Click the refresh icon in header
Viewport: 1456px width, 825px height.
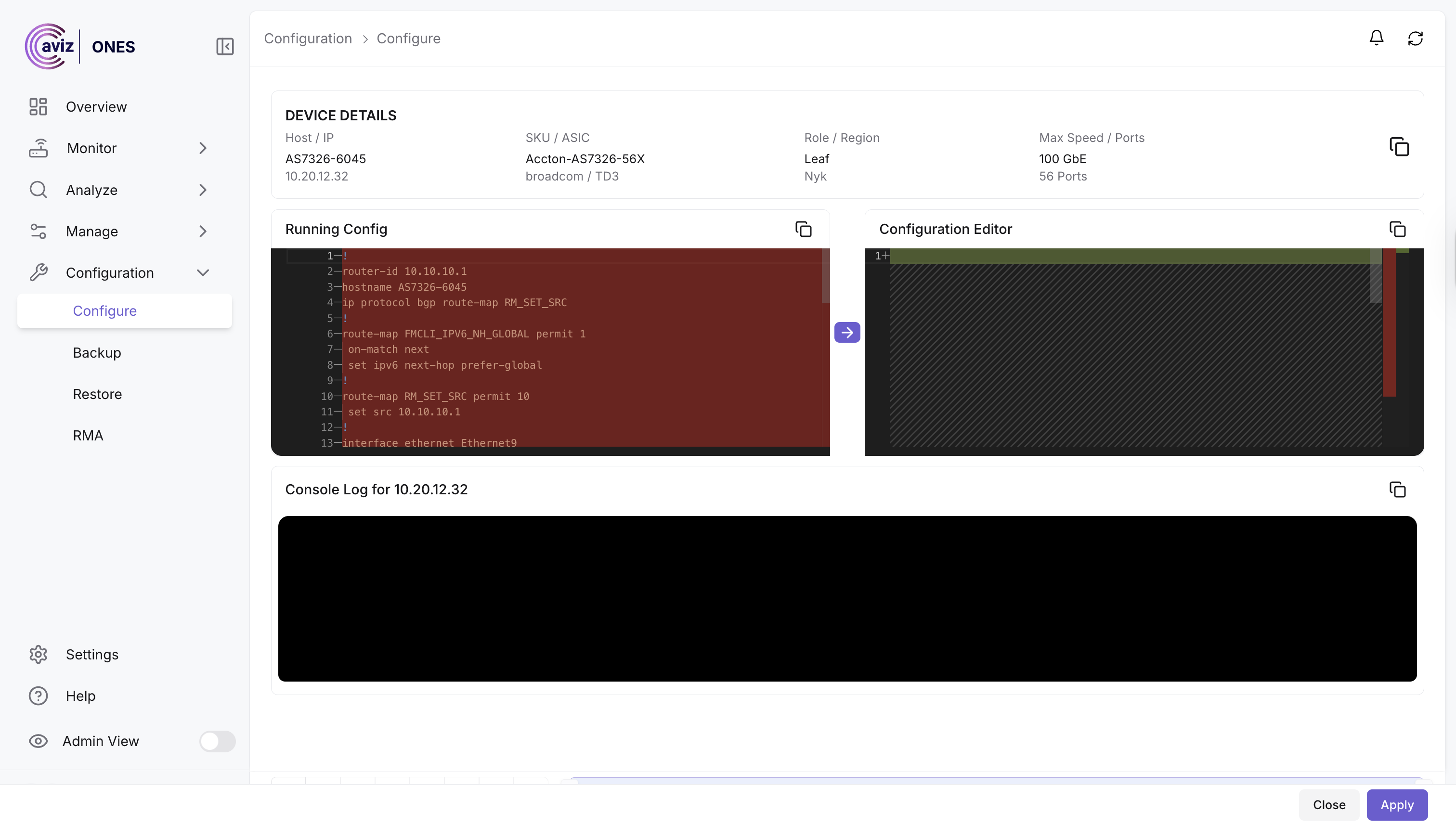[x=1415, y=38]
